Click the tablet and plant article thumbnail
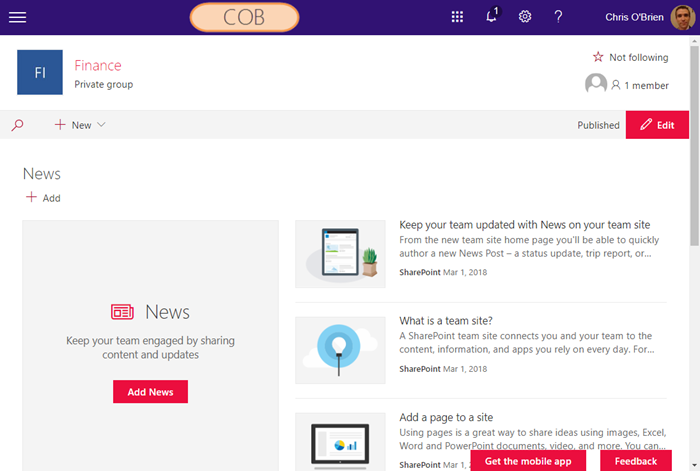Screen dimensions: 700x471 (x=340, y=254)
